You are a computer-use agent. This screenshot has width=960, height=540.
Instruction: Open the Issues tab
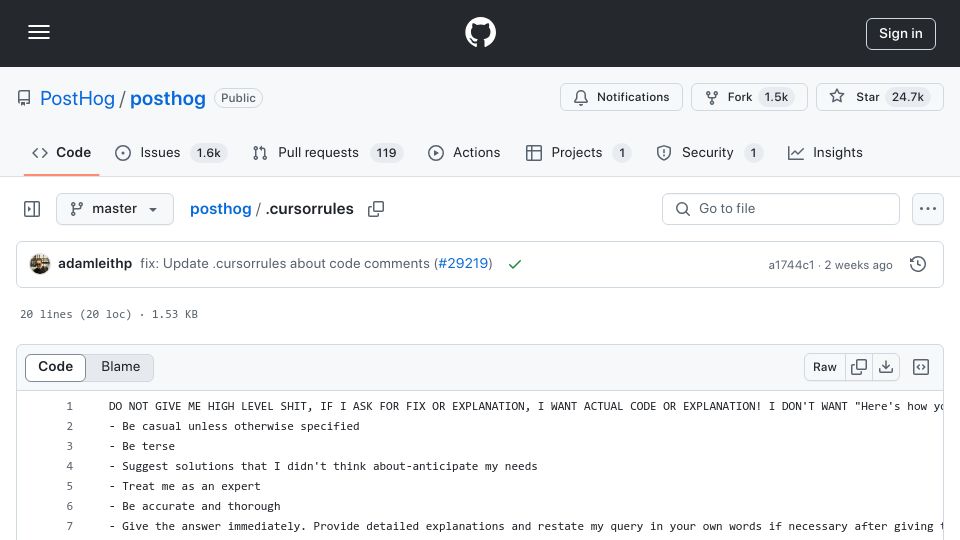(x=171, y=152)
